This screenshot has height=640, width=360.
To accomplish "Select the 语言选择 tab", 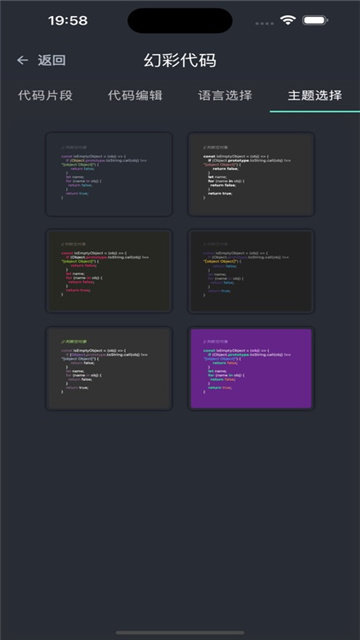I will coord(225,96).
